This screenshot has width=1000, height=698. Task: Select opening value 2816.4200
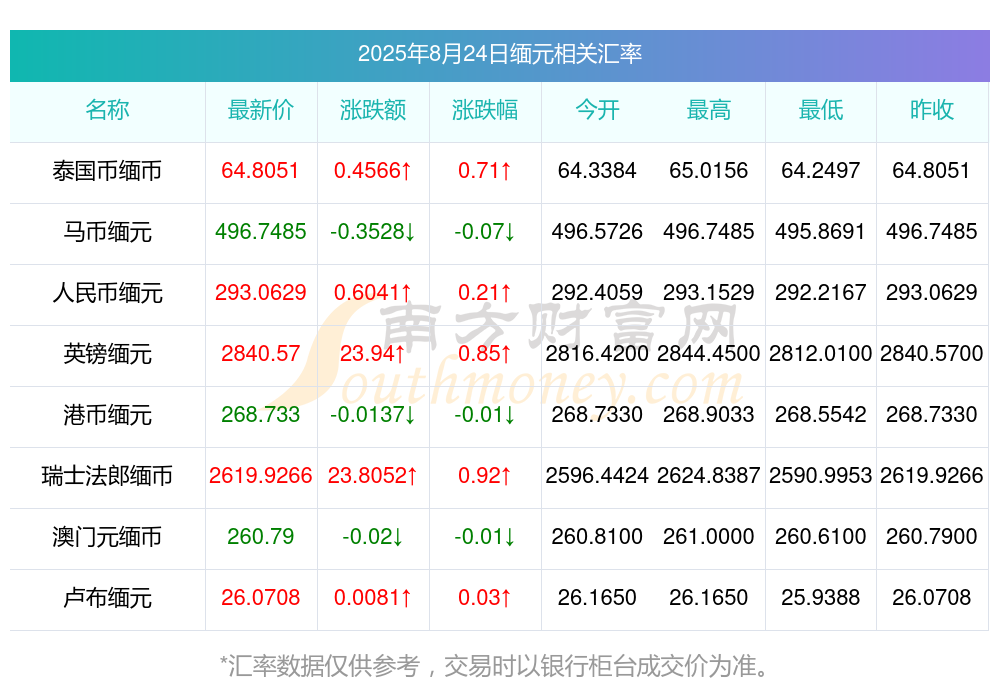click(x=597, y=353)
